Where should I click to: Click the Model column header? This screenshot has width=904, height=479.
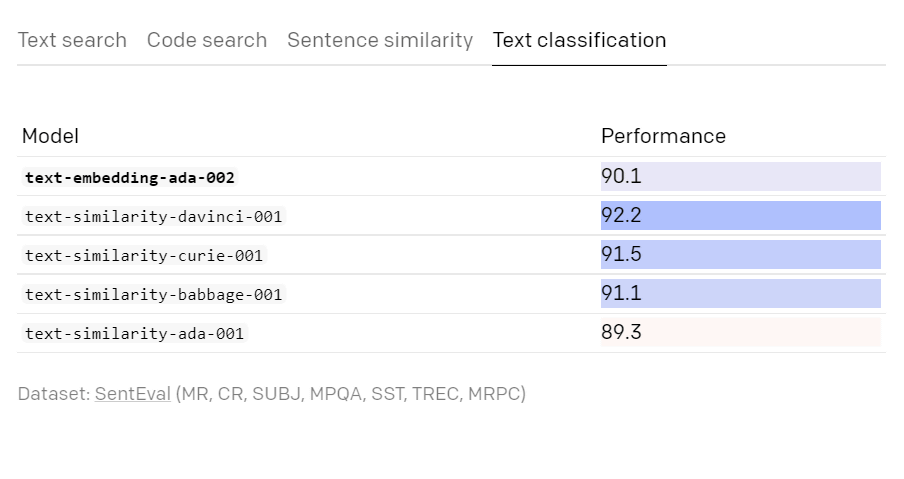click(50, 136)
